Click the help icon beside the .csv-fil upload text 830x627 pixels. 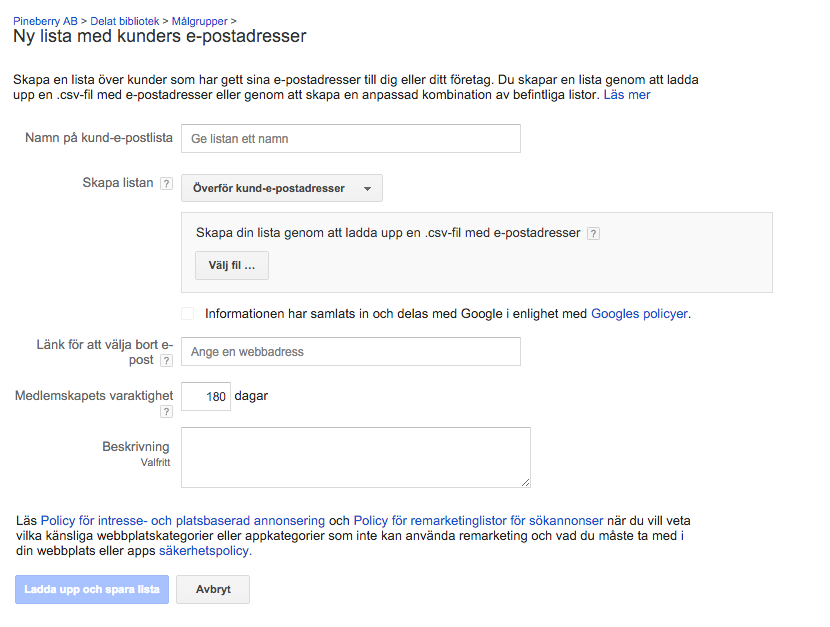593,234
